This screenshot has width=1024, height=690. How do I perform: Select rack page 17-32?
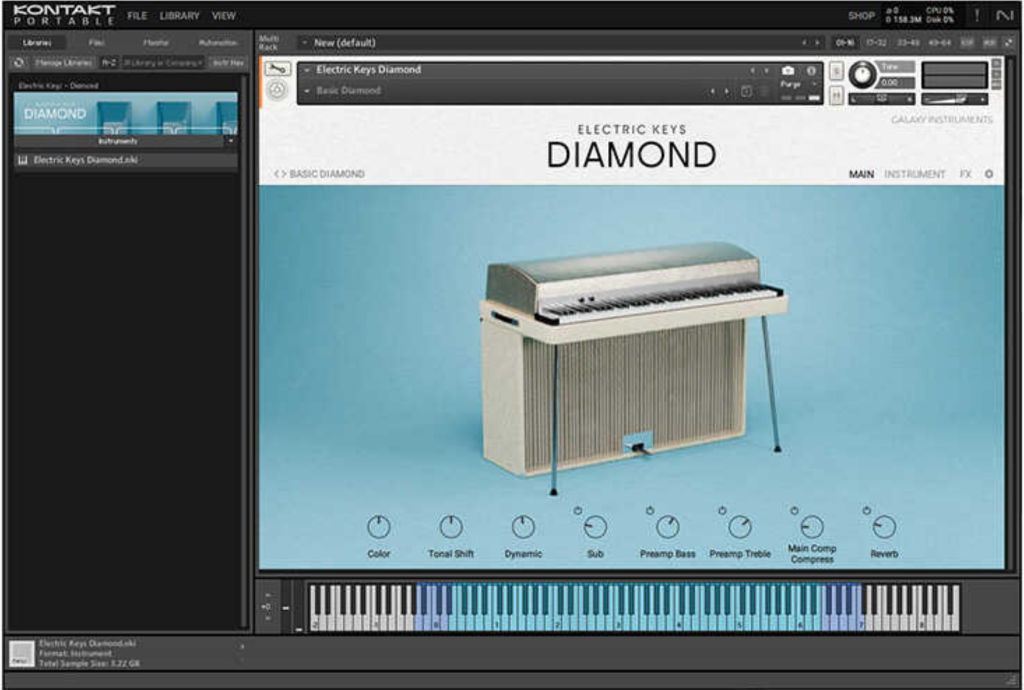[876, 42]
